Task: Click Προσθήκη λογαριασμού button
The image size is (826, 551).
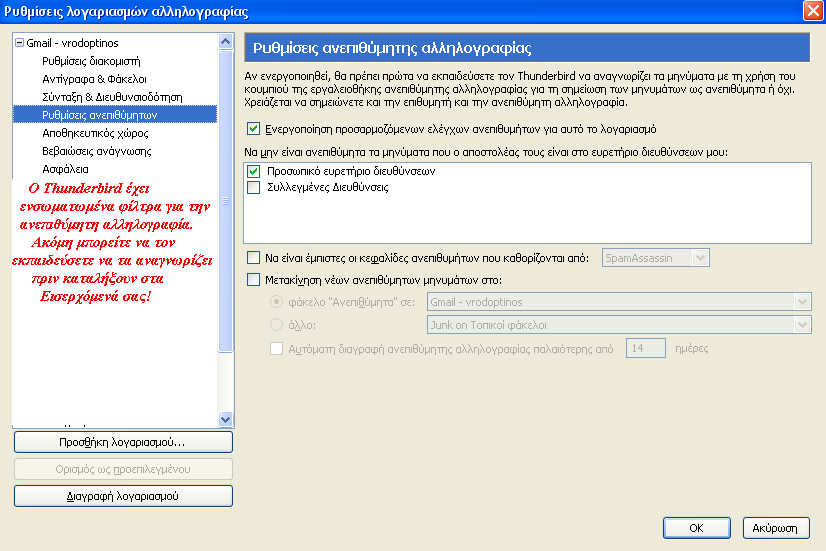Action: 123,442
